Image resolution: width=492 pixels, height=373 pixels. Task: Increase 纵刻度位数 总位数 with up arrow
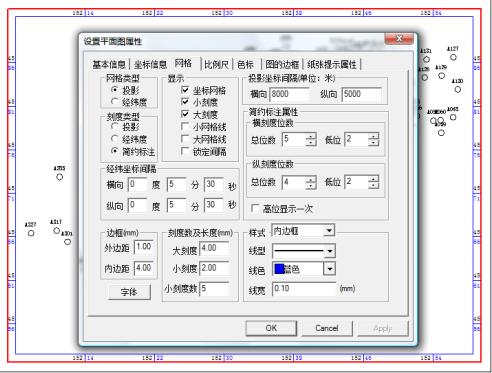(311, 179)
